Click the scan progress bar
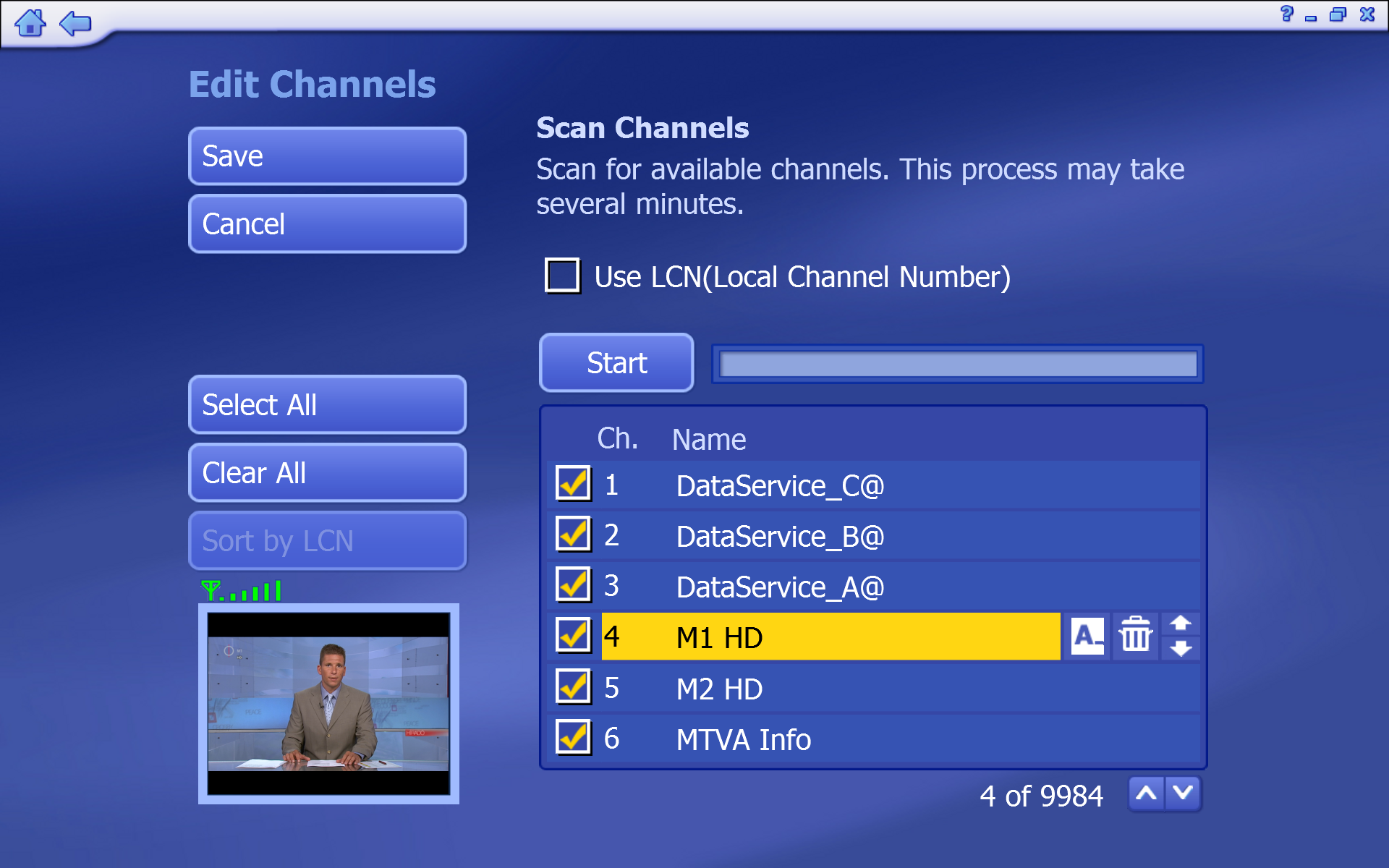 (957, 364)
